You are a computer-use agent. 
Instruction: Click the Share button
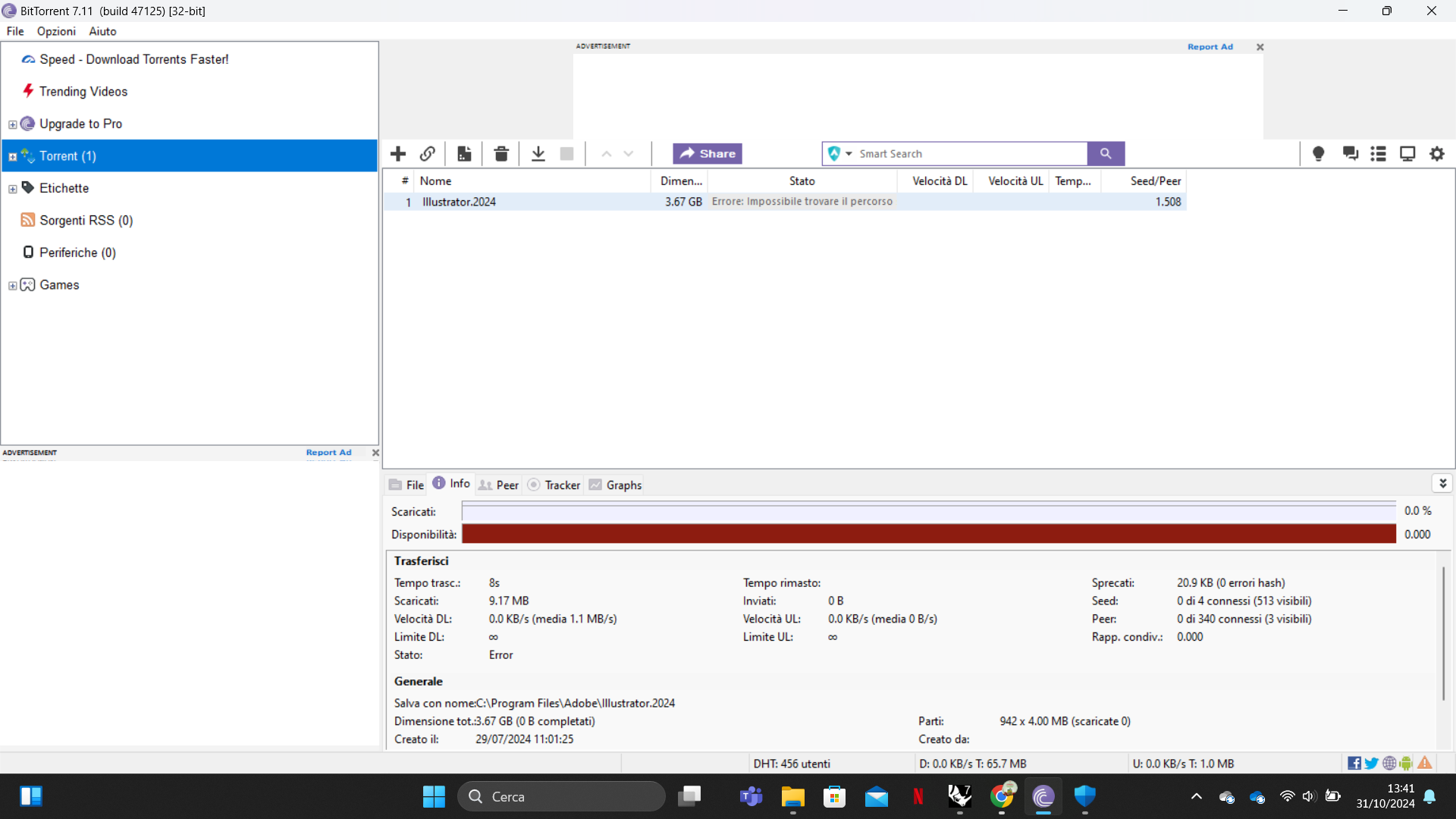[x=708, y=154]
